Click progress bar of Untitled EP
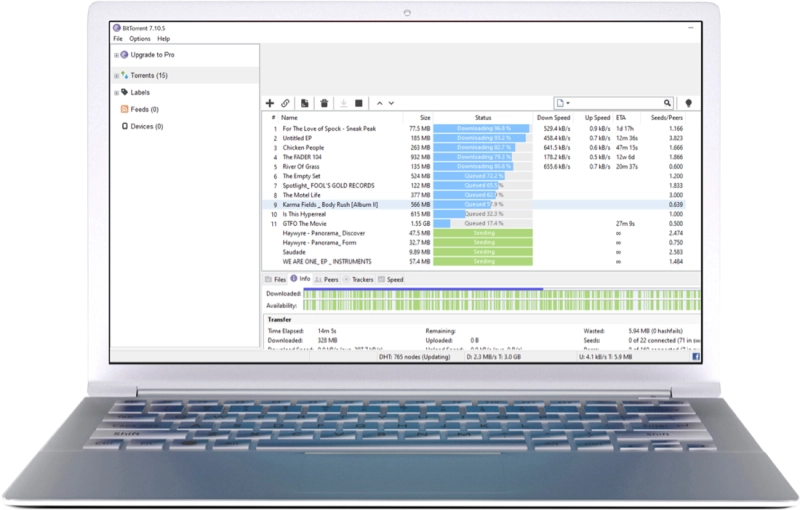 coord(483,138)
